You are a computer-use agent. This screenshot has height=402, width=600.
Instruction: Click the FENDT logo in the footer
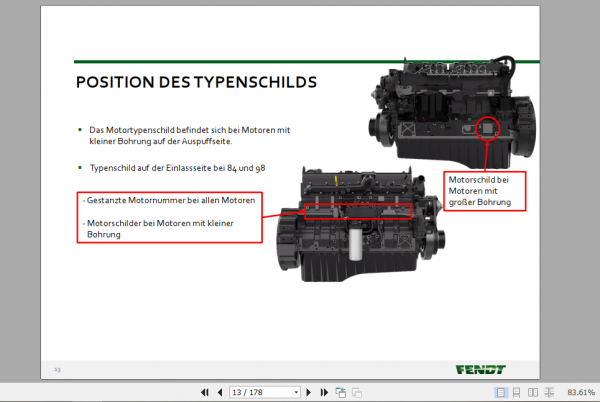click(481, 369)
